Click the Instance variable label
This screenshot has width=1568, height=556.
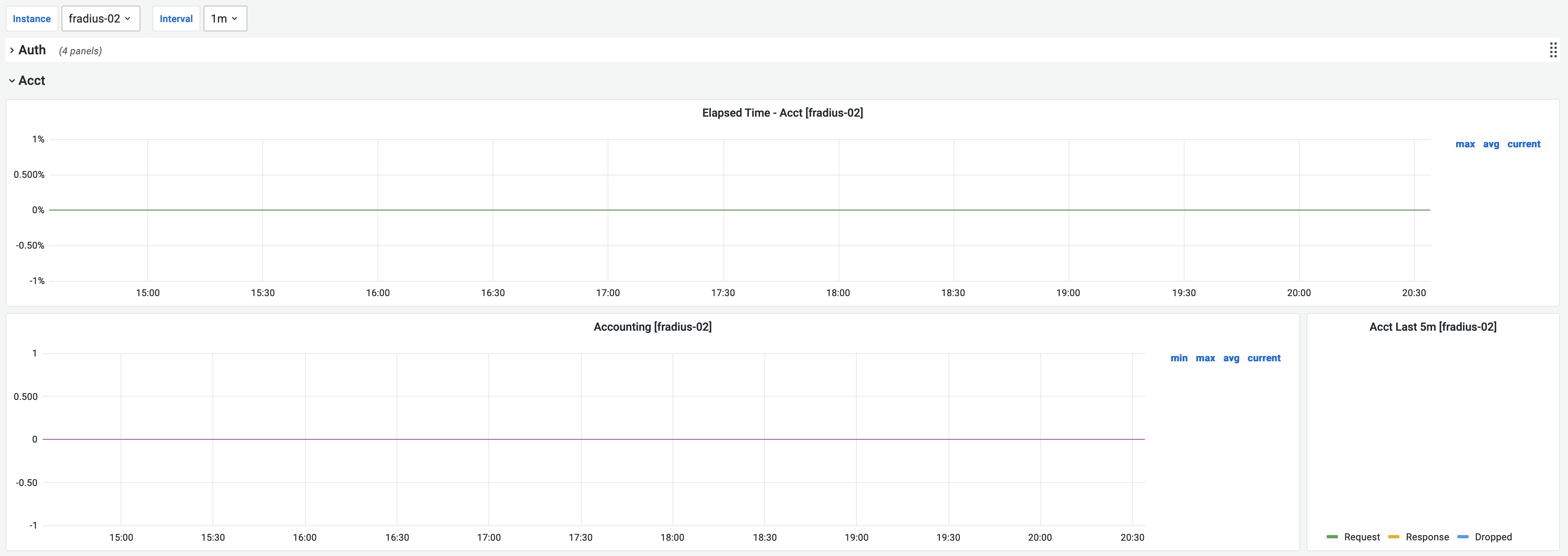point(32,19)
